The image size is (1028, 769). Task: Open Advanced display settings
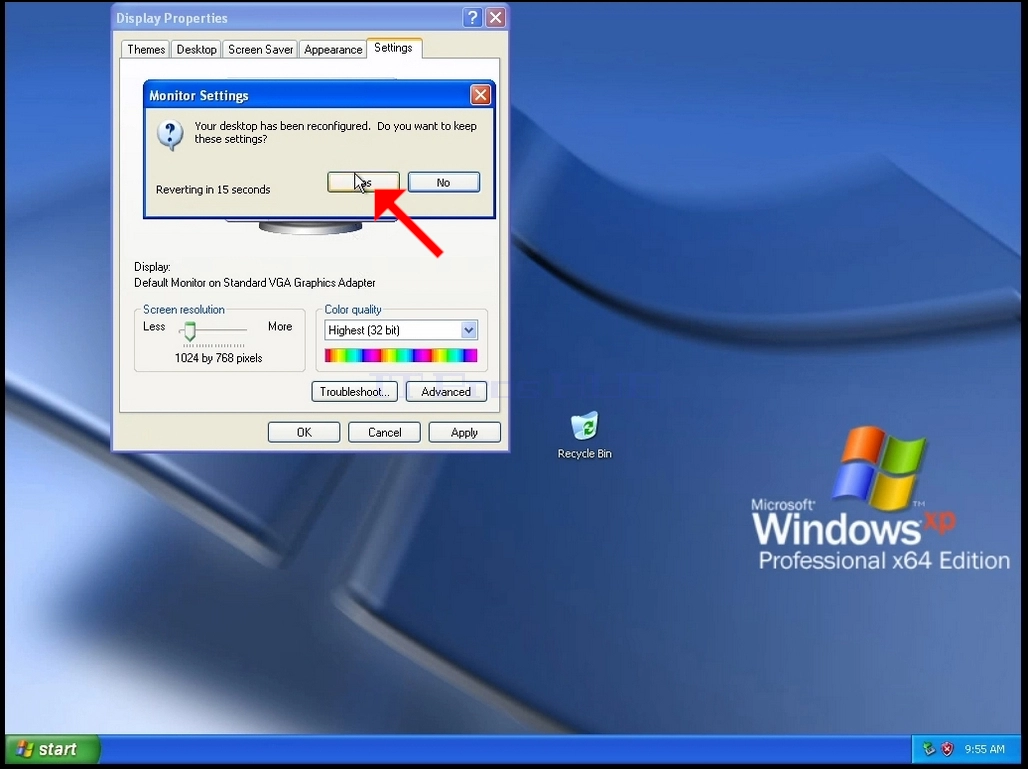(x=446, y=391)
